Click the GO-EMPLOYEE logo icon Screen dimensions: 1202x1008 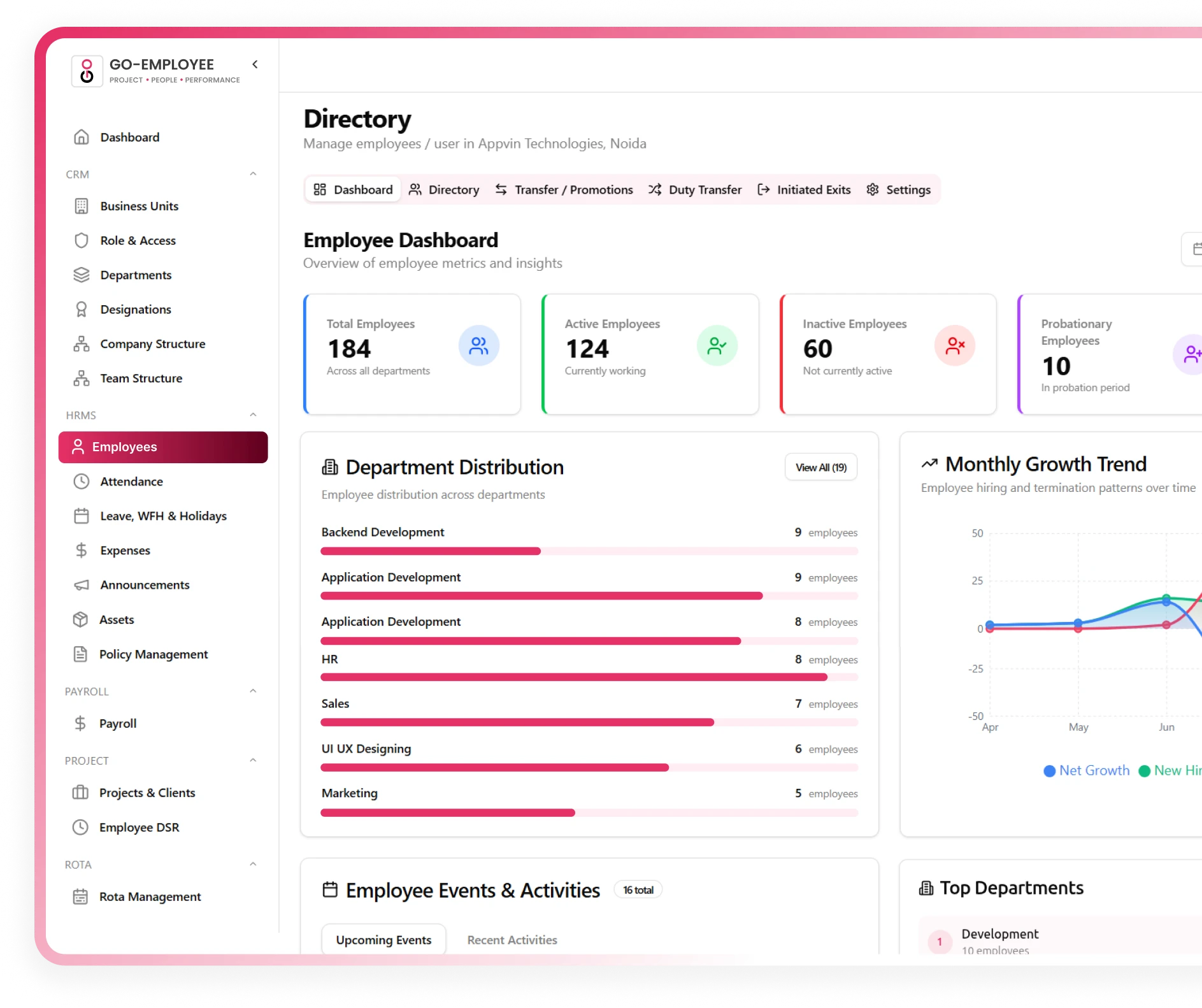click(87, 71)
